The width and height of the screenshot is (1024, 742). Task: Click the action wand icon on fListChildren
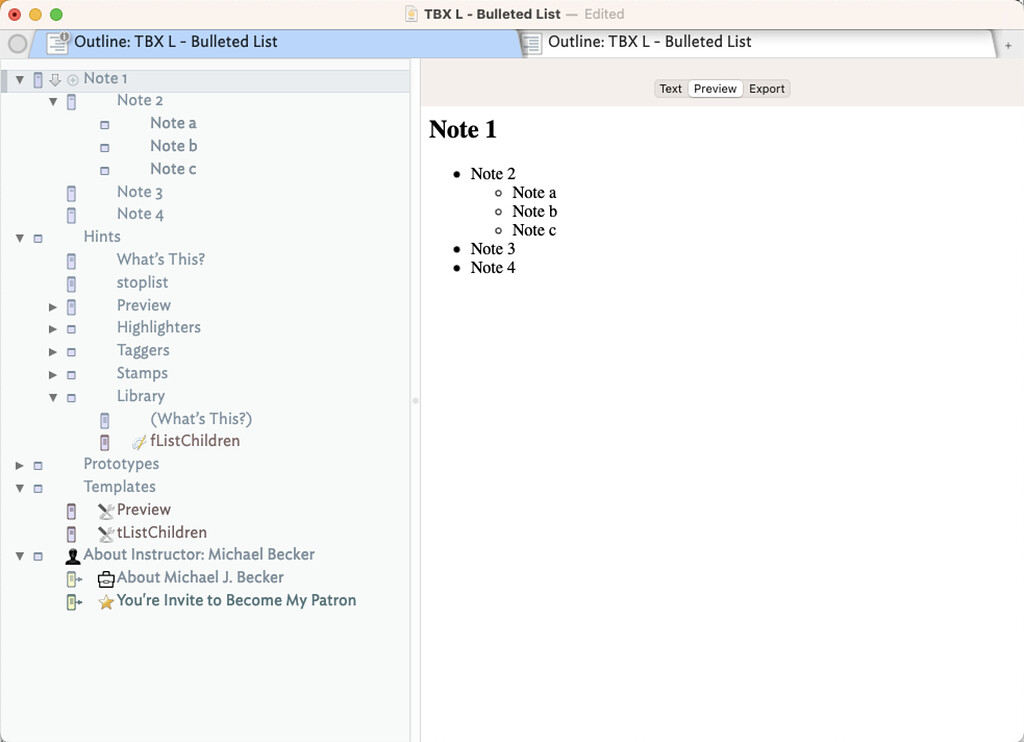(x=138, y=441)
